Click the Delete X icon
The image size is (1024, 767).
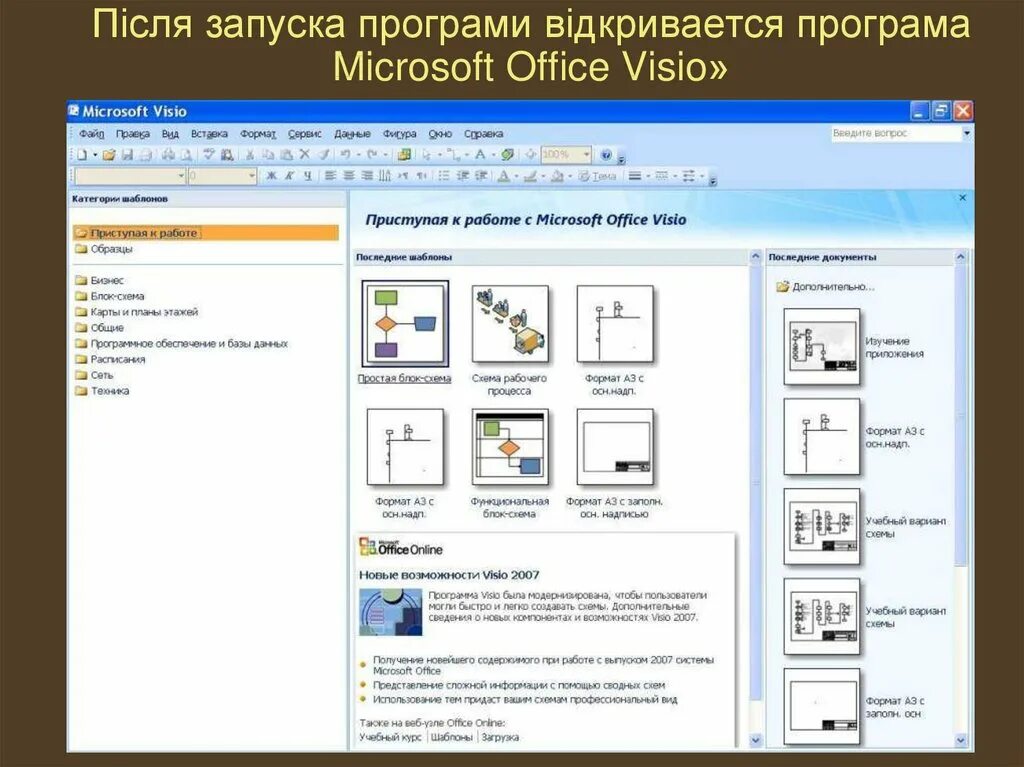304,155
